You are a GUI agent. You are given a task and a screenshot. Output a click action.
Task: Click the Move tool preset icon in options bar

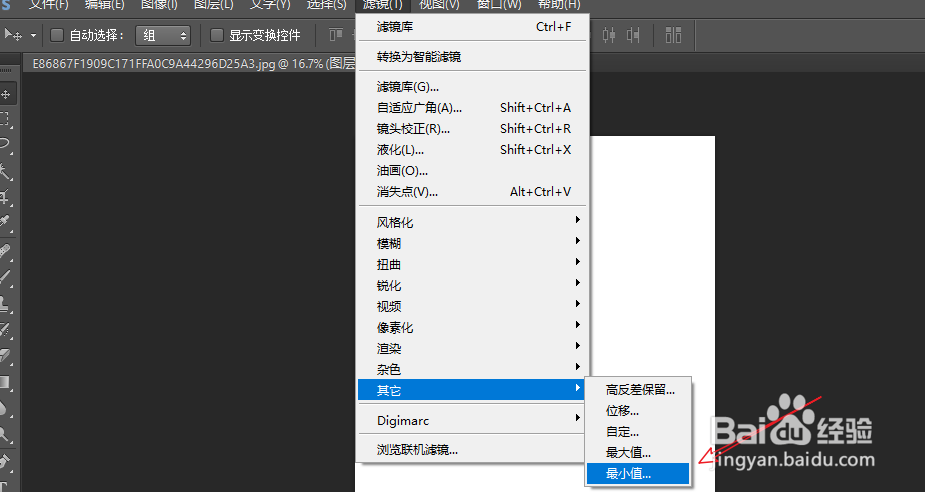pos(13,35)
